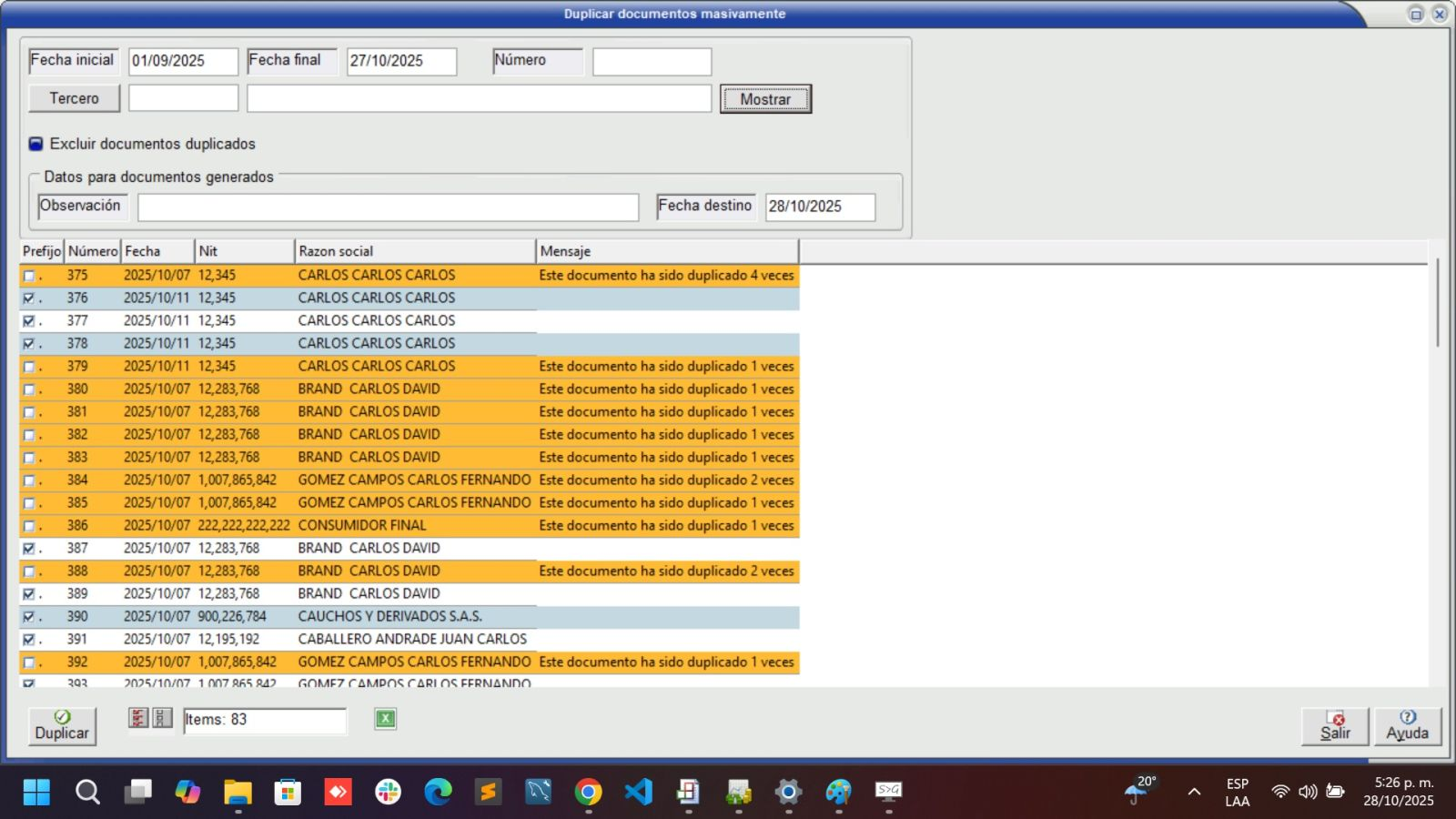Screen dimensions: 1456x819
Task: Check the checkbox for document 375
Action: [29, 276]
